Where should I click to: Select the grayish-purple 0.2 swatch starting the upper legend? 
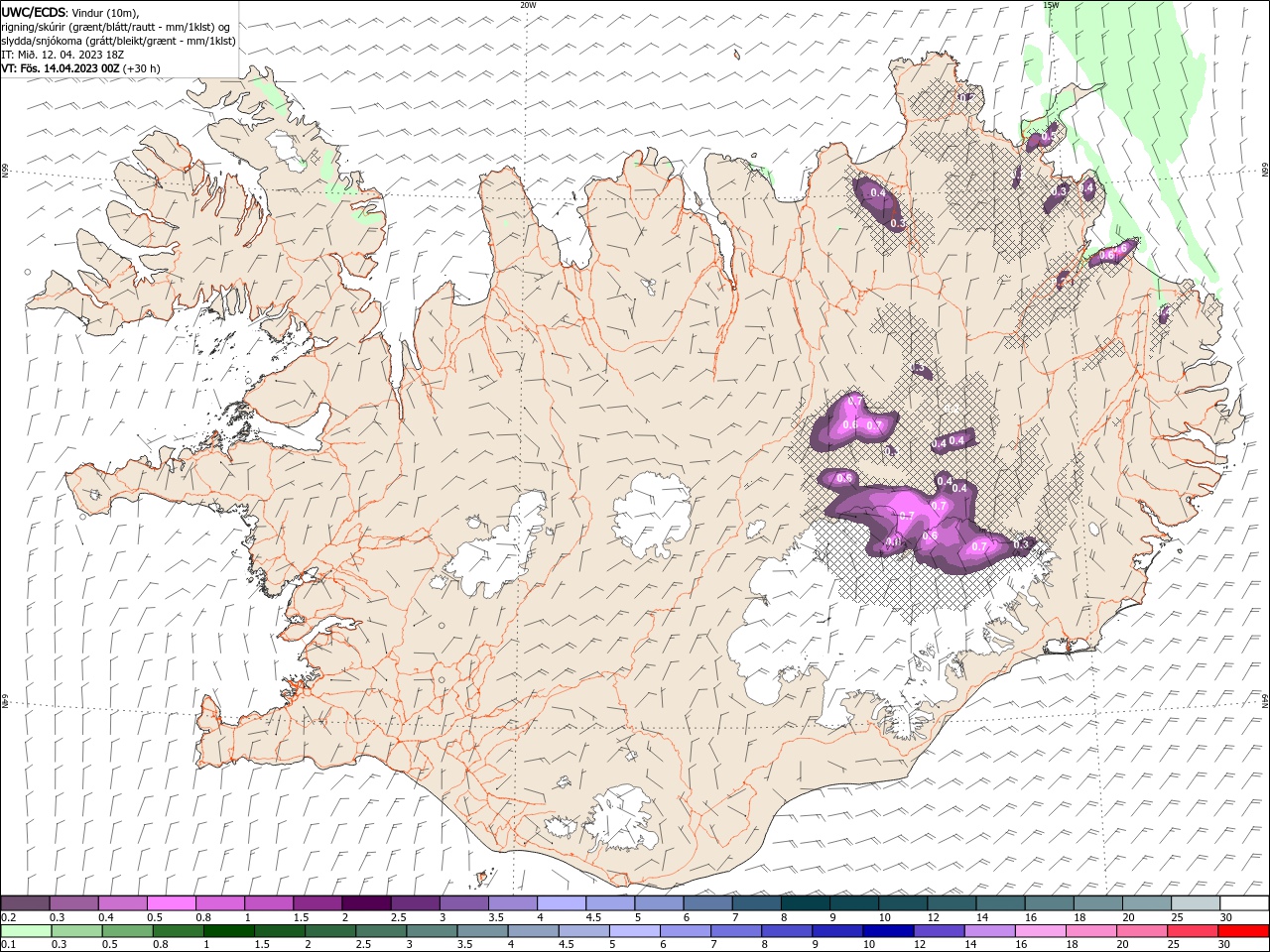click(24, 903)
